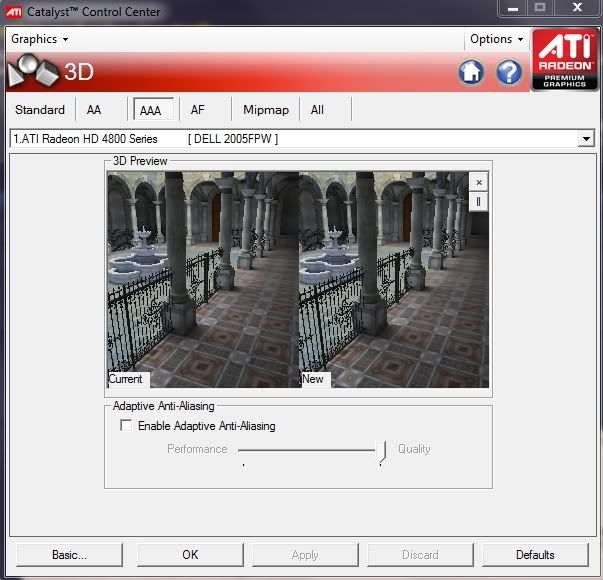This screenshot has height=580, width=603.
Task: Close the 3D preview with the × button
Action: click(x=478, y=182)
